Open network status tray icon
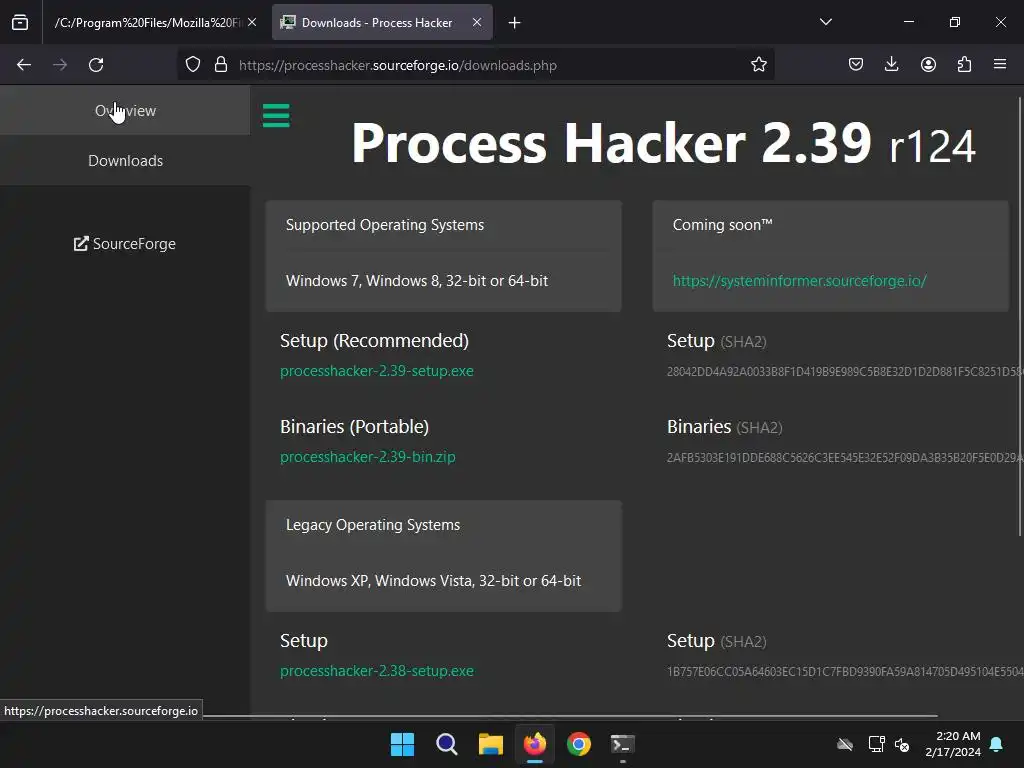 [876, 744]
